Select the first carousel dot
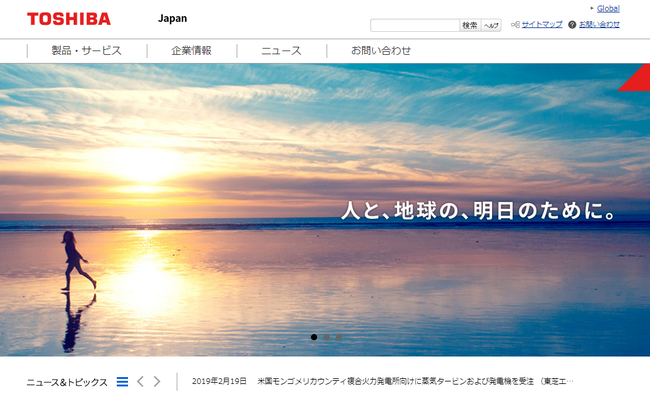 coord(314,337)
